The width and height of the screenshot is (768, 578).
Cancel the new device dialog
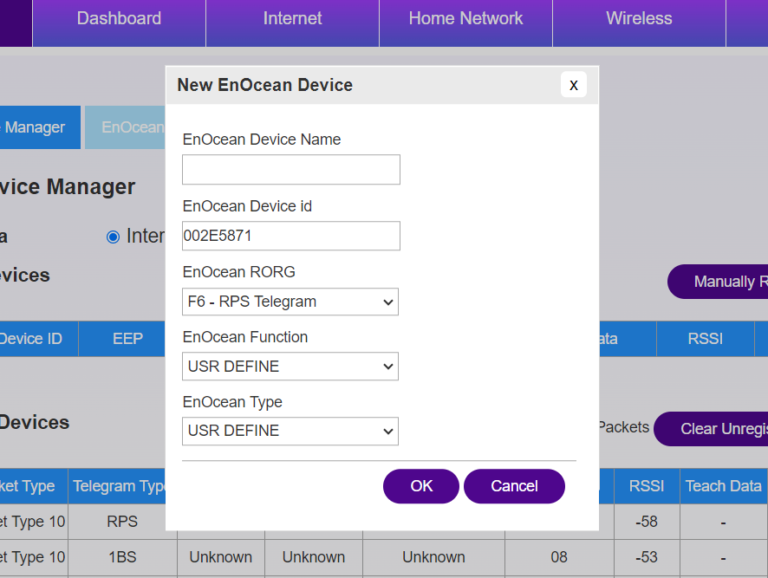[514, 486]
